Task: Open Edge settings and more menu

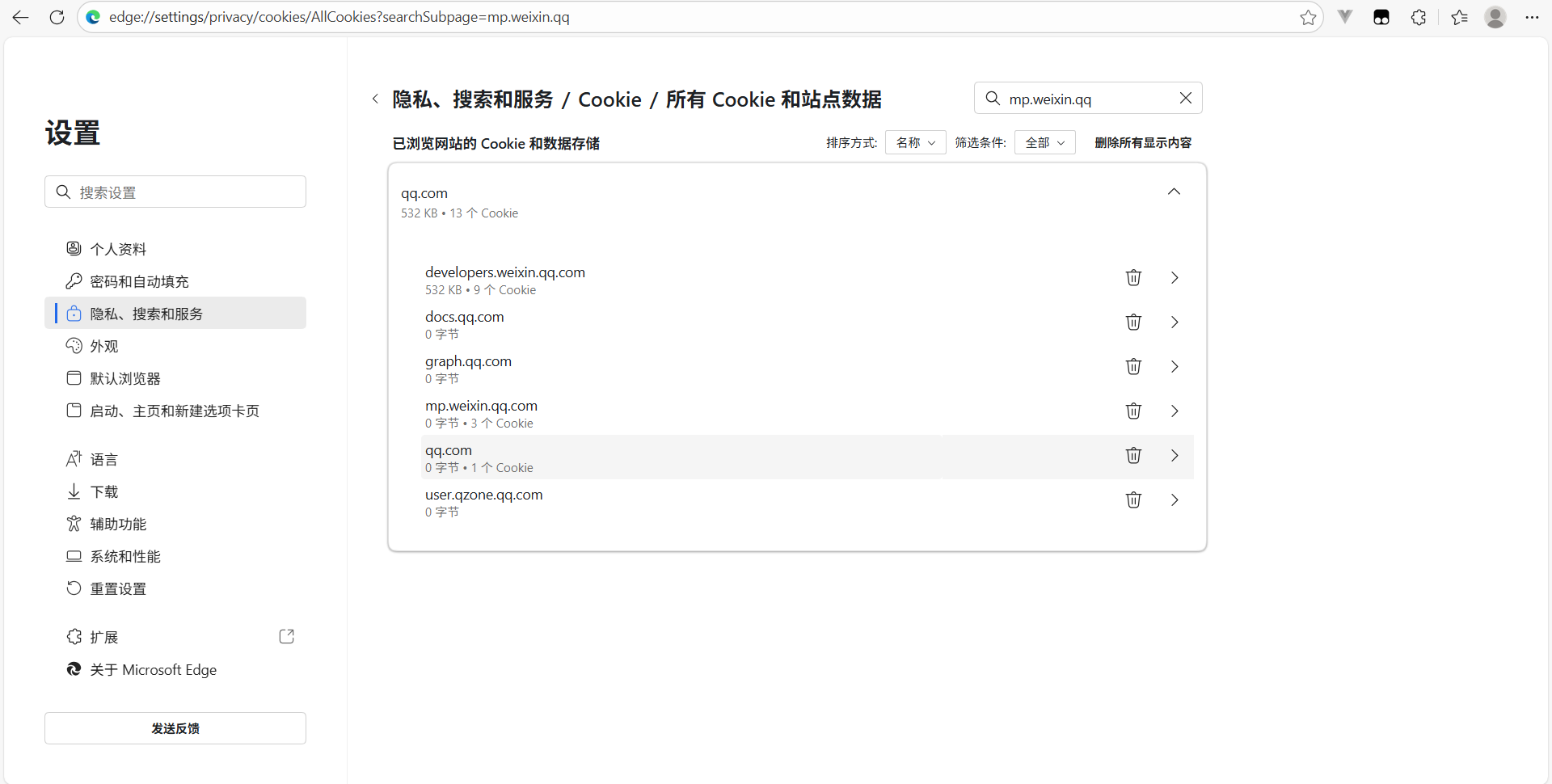Action: [1532, 17]
